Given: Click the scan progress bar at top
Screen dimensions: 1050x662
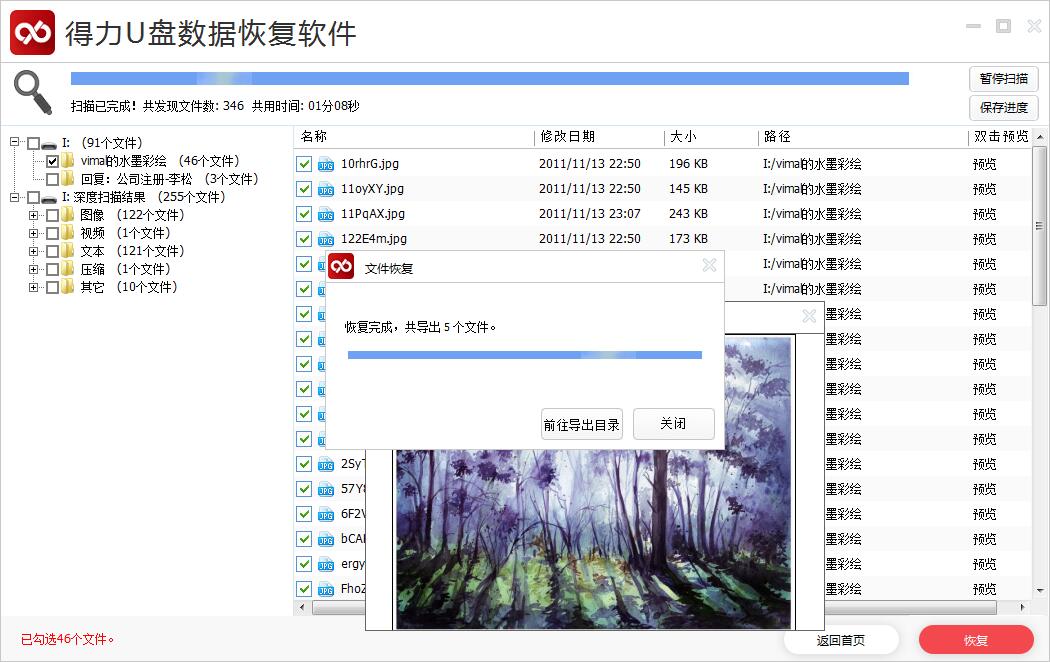Looking at the screenshot, I should click(490, 79).
